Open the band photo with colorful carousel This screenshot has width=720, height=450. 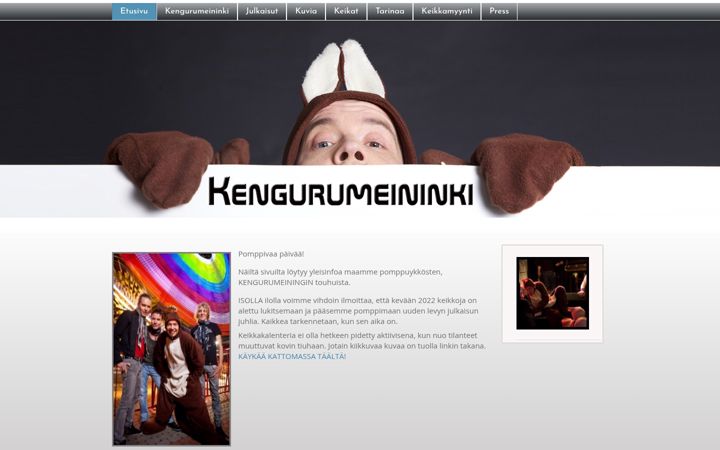point(172,349)
